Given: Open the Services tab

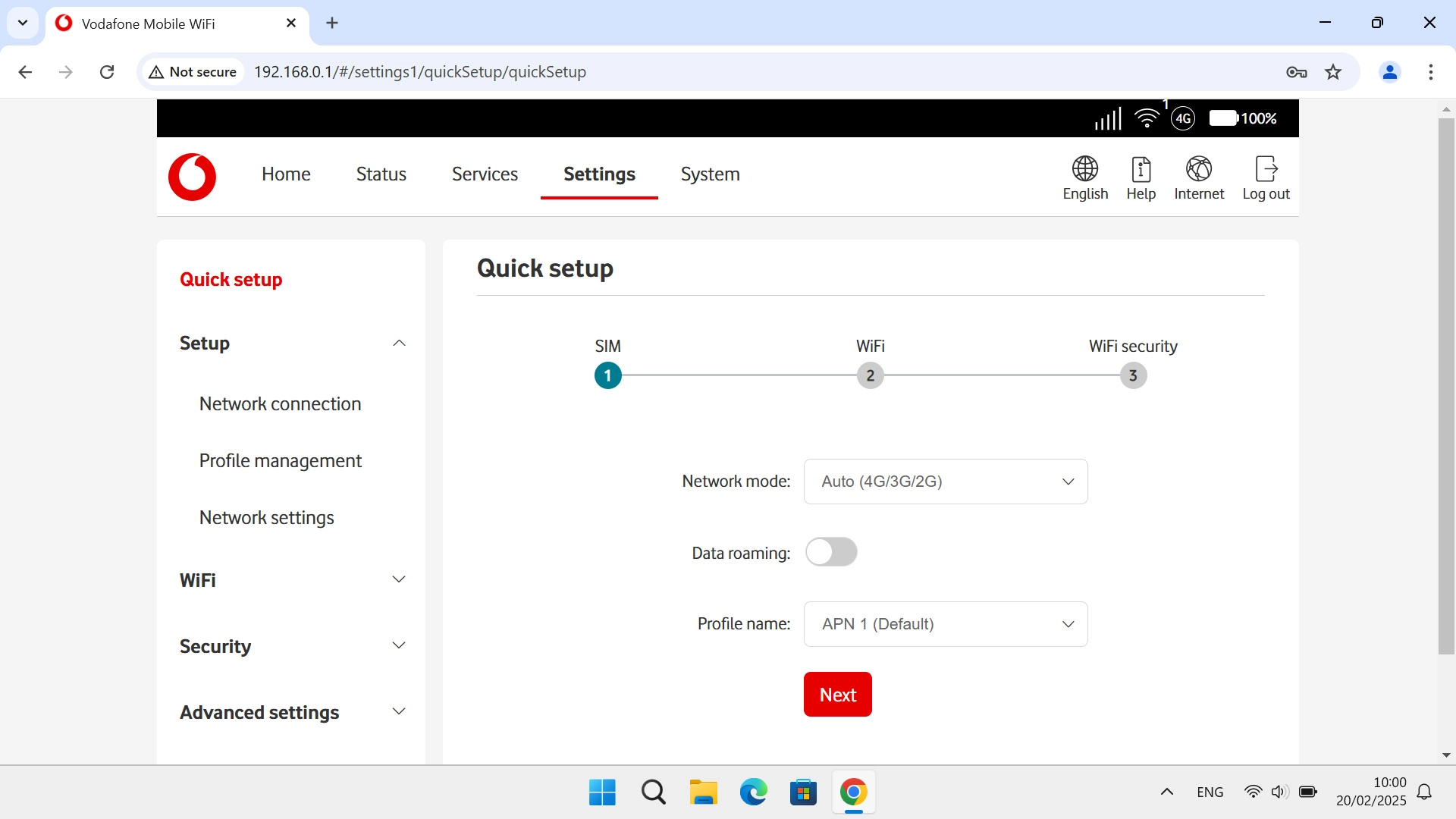Looking at the screenshot, I should [485, 174].
